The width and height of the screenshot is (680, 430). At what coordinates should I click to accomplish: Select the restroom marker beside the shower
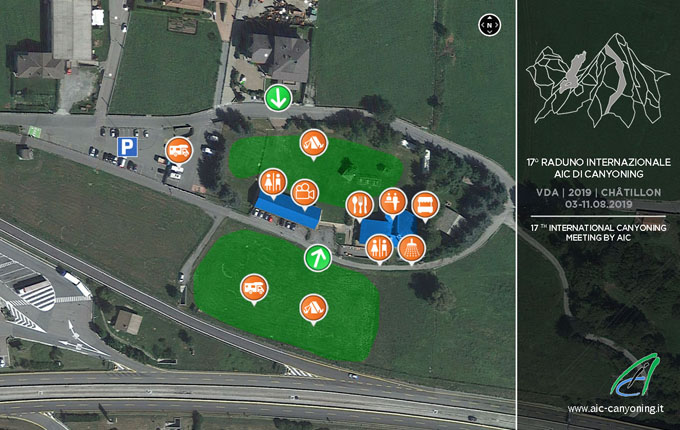379,249
